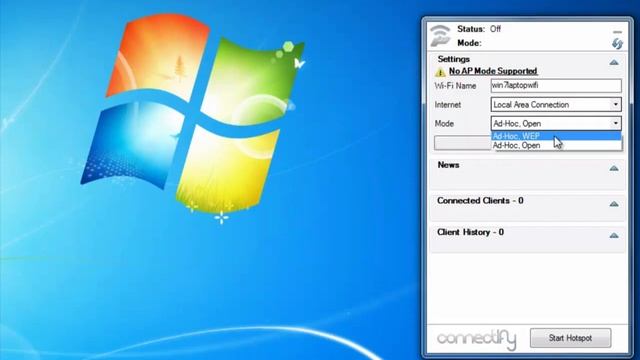Click the refresh icon beside Mode
This screenshot has height=360, width=640.
coord(617,43)
